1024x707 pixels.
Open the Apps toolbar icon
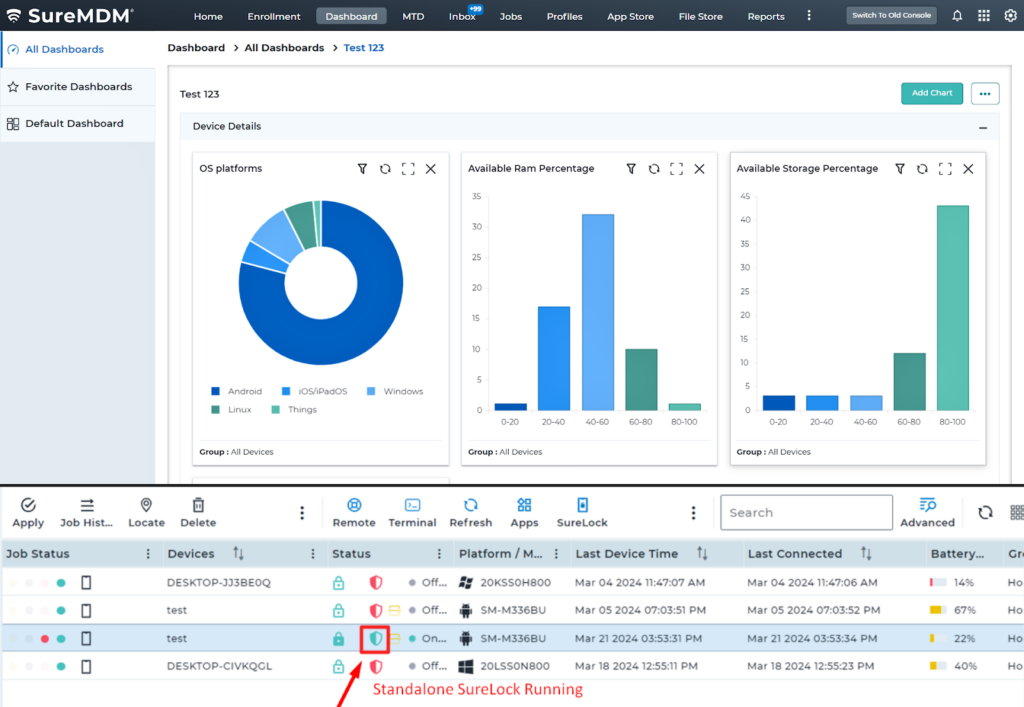pyautogui.click(x=524, y=506)
